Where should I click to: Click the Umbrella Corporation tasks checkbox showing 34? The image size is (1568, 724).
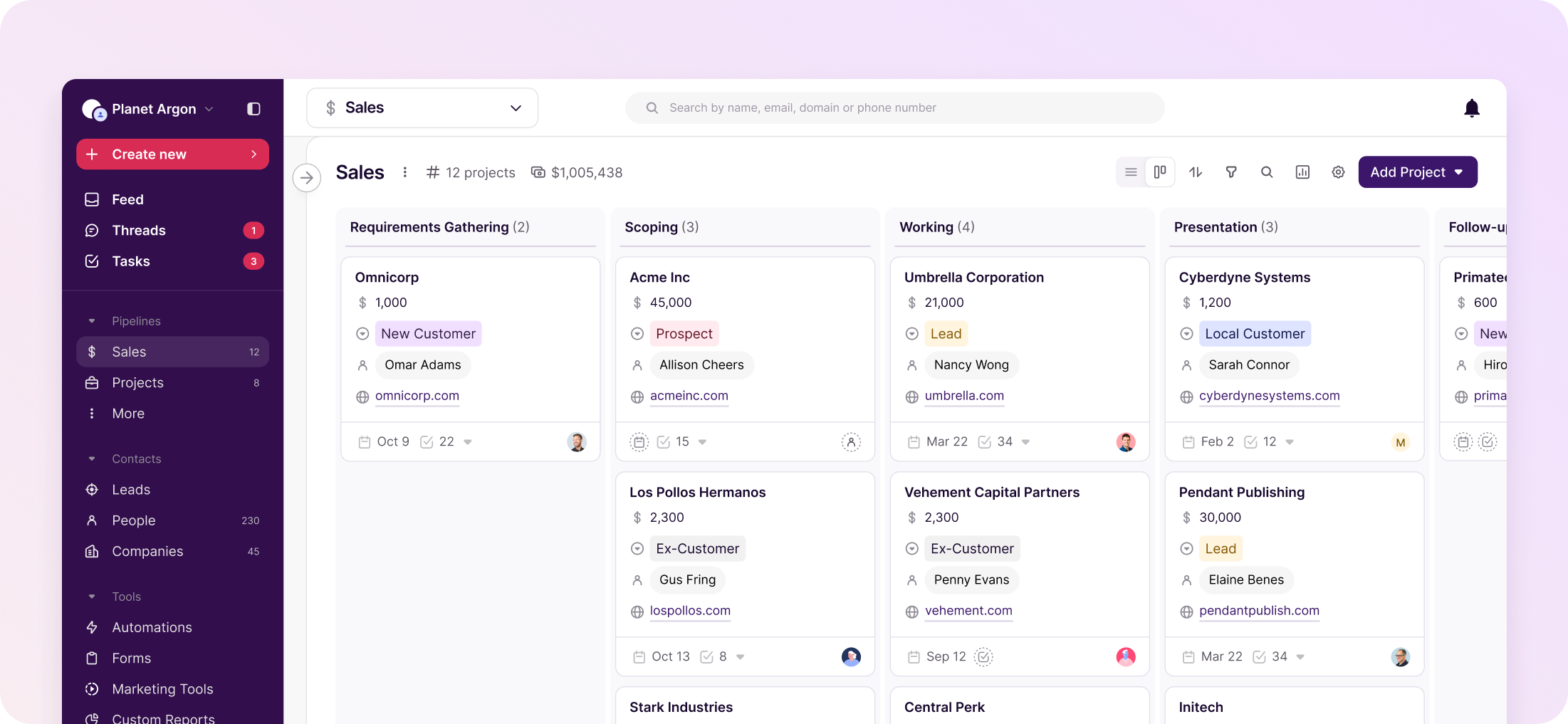tap(985, 442)
